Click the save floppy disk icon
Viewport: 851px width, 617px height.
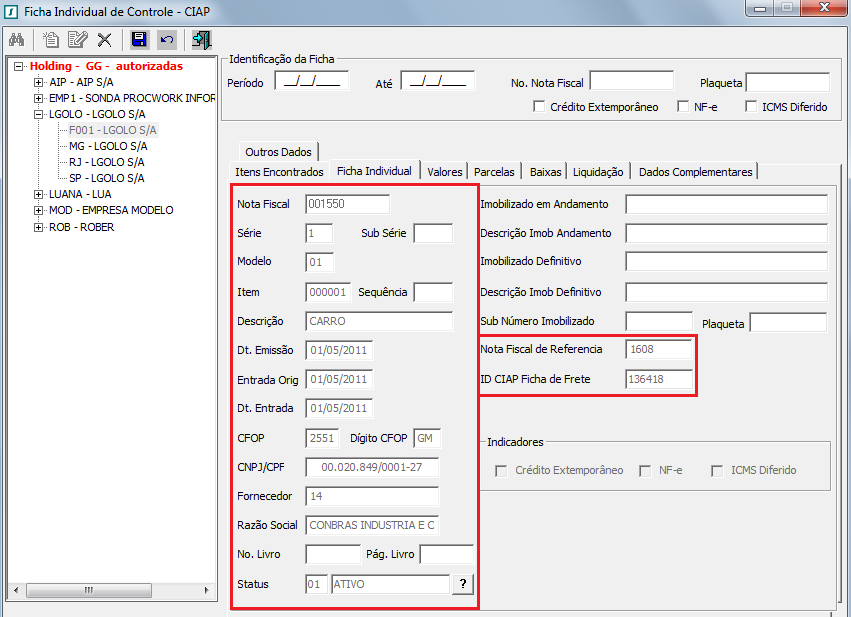(x=140, y=40)
